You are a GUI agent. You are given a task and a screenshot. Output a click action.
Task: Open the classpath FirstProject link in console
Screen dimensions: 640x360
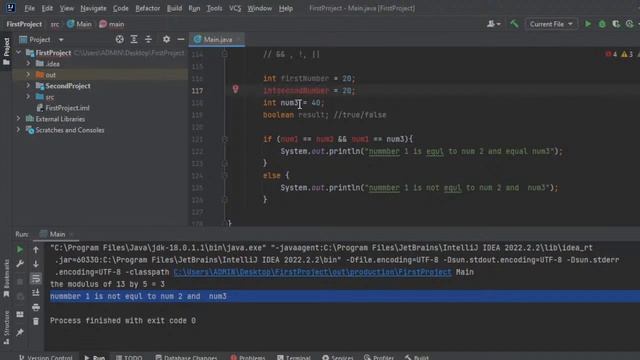[x=313, y=272]
